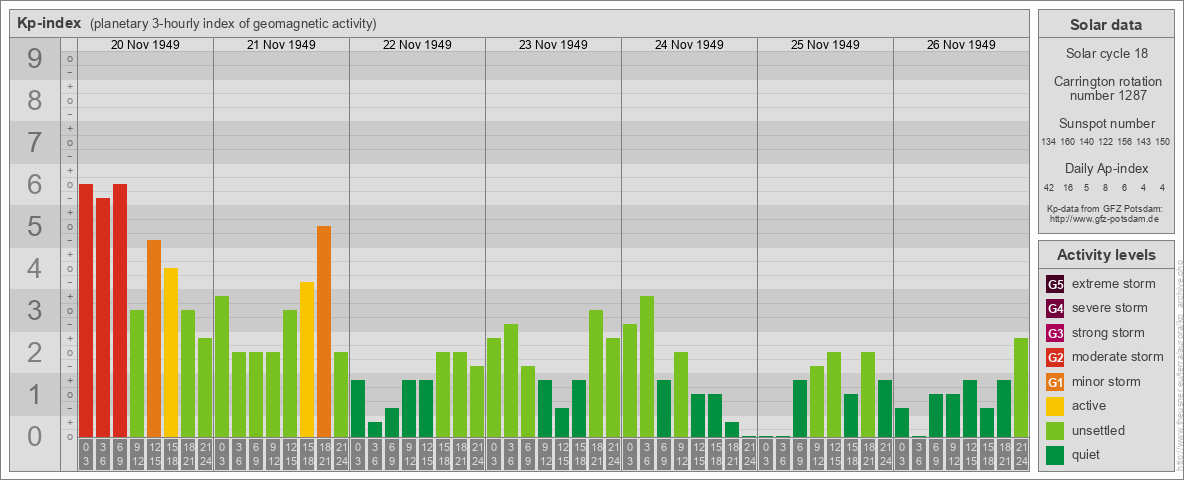Select the 26 Nov 1949 date header
The image size is (1184, 480).
961,45
